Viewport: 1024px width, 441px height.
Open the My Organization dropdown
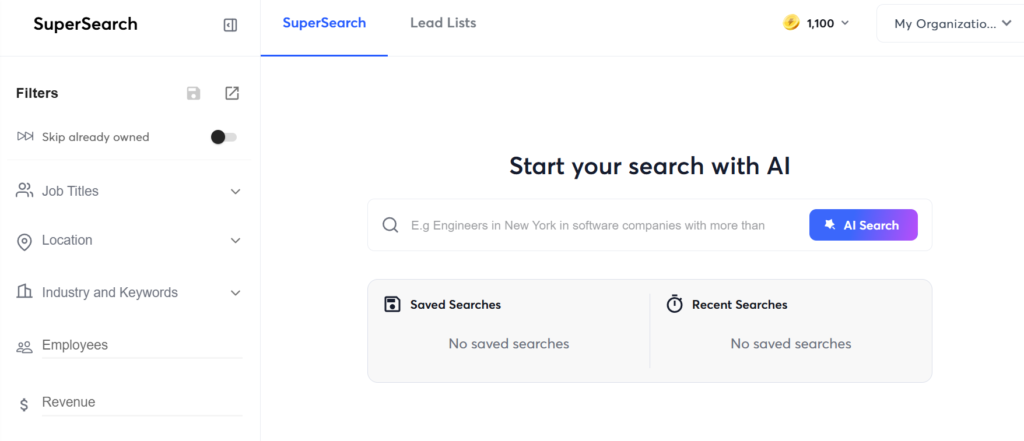tap(951, 24)
